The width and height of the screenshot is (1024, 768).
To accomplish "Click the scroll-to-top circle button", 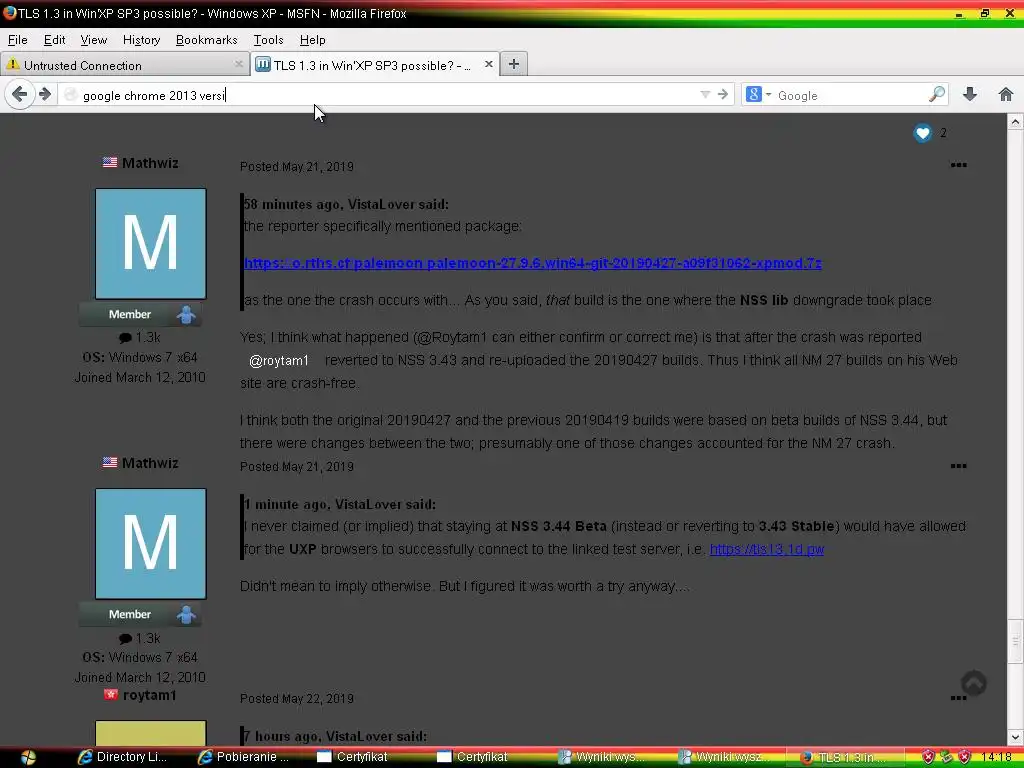I will point(974,683).
